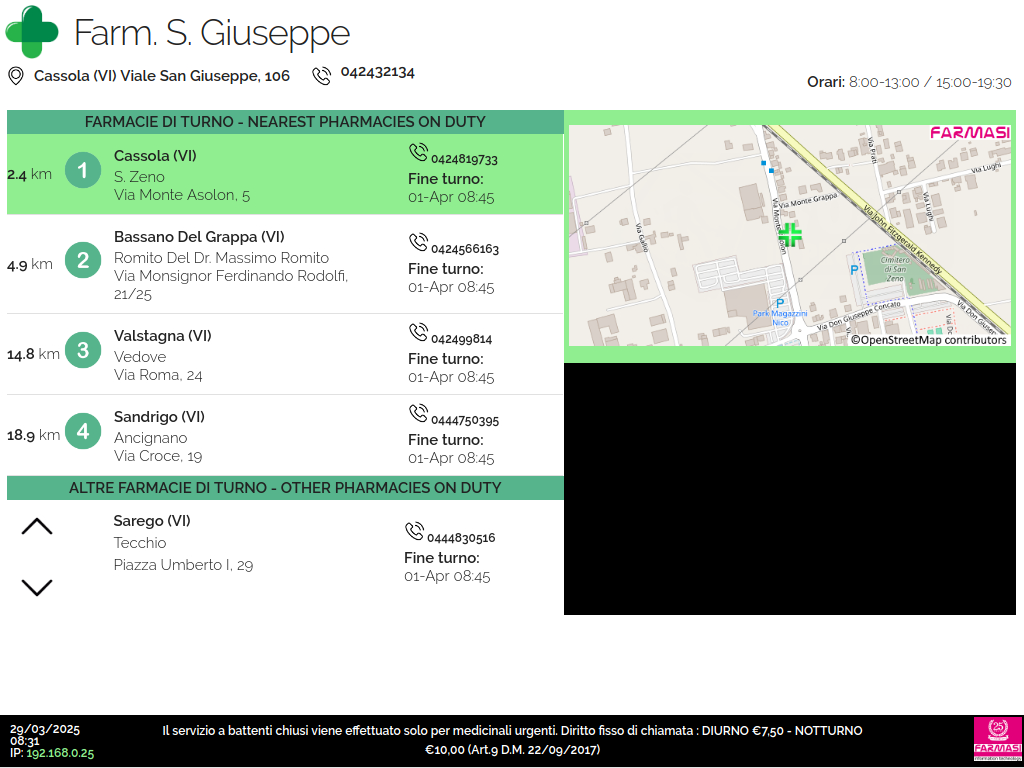Click the Farmasi logo in bottom corner
Image resolution: width=1024 pixels, height=768 pixels.
[997, 740]
